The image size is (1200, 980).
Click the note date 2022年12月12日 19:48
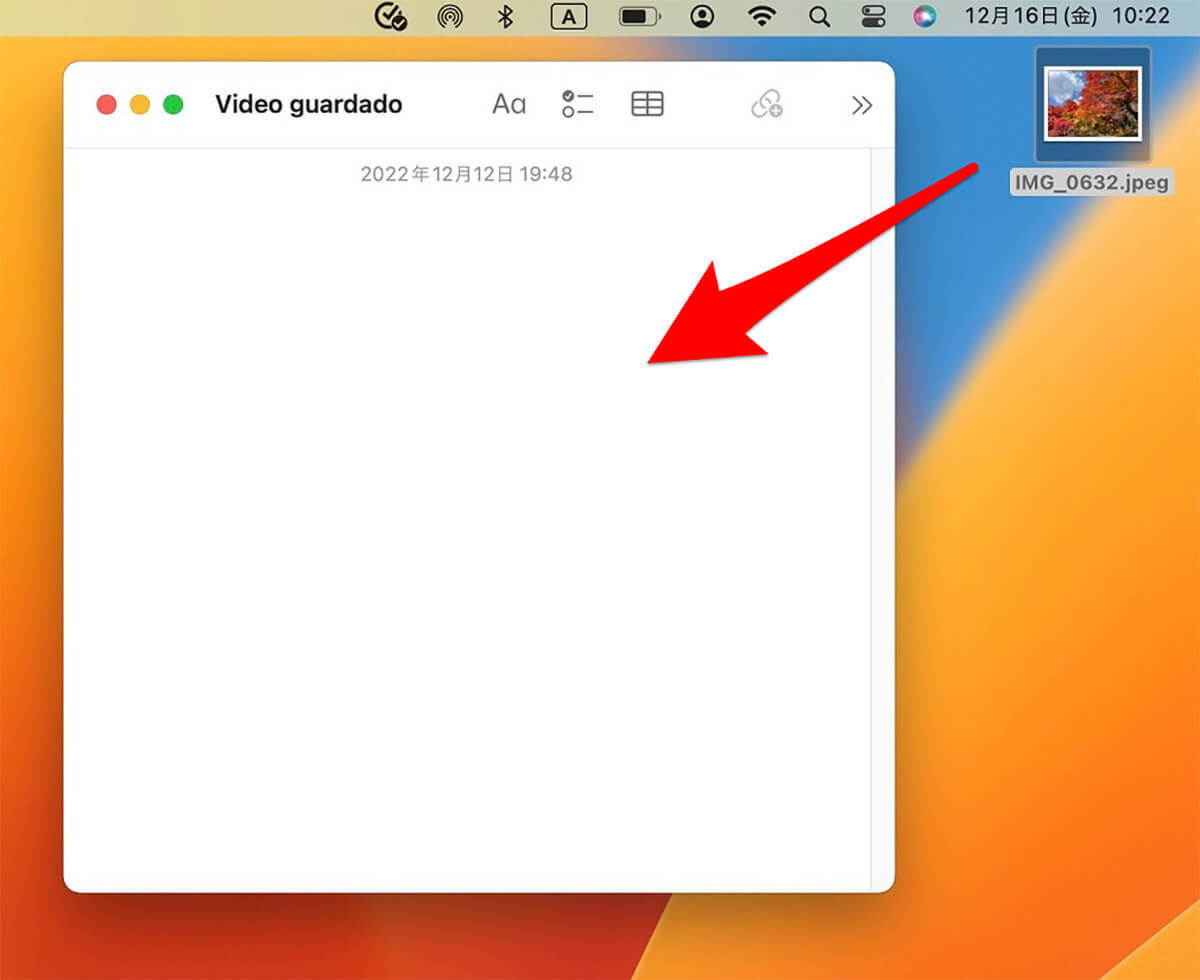pos(466,174)
